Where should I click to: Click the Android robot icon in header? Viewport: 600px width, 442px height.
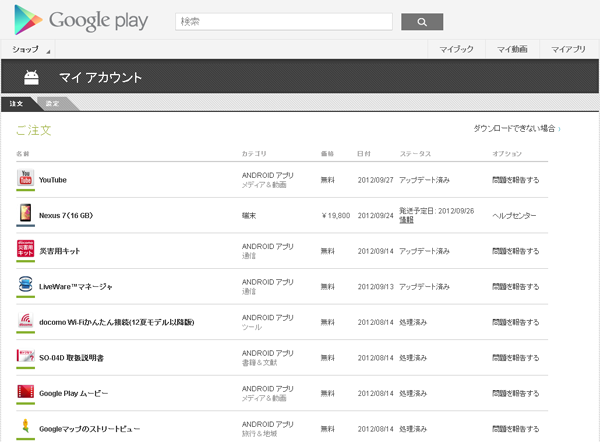31,78
